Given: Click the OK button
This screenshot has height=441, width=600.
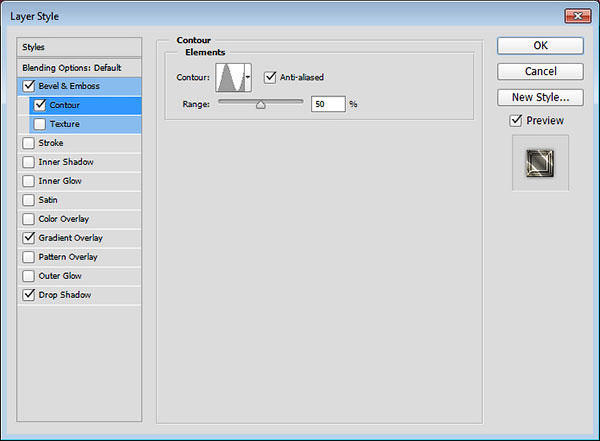Looking at the screenshot, I should pyautogui.click(x=540, y=46).
